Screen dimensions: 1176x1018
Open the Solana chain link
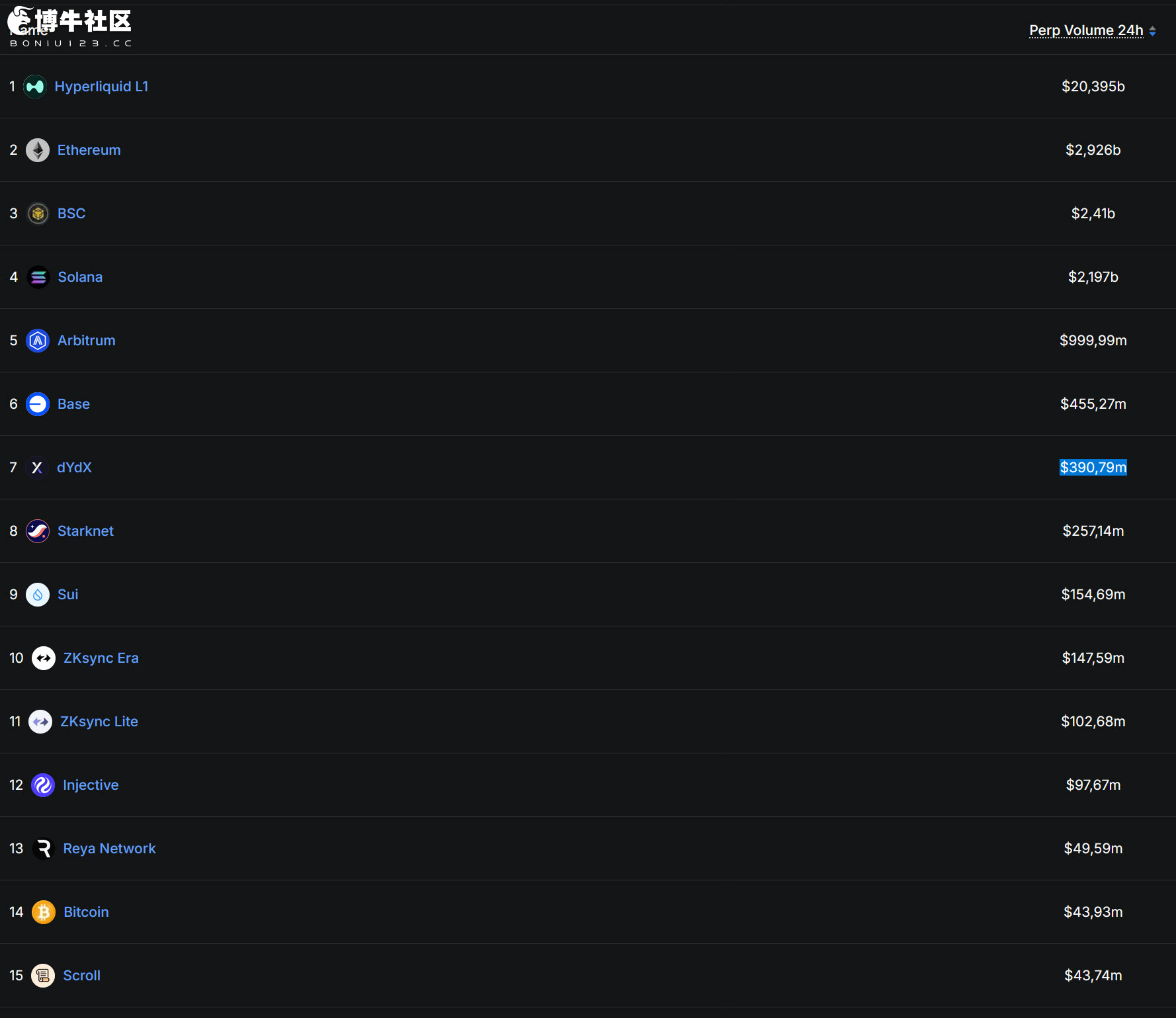pos(80,277)
